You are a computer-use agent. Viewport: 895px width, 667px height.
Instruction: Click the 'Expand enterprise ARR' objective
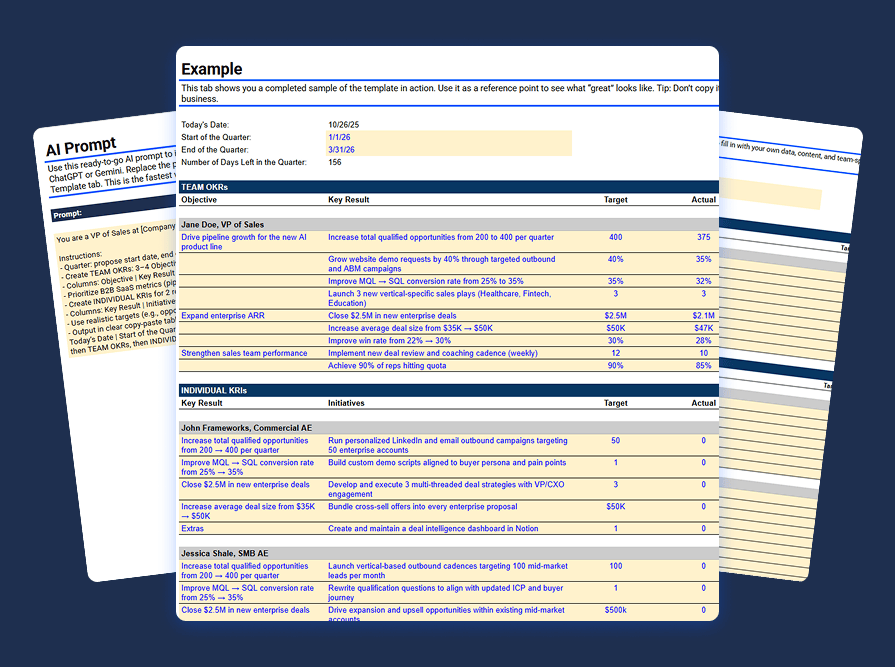[x=223, y=316]
